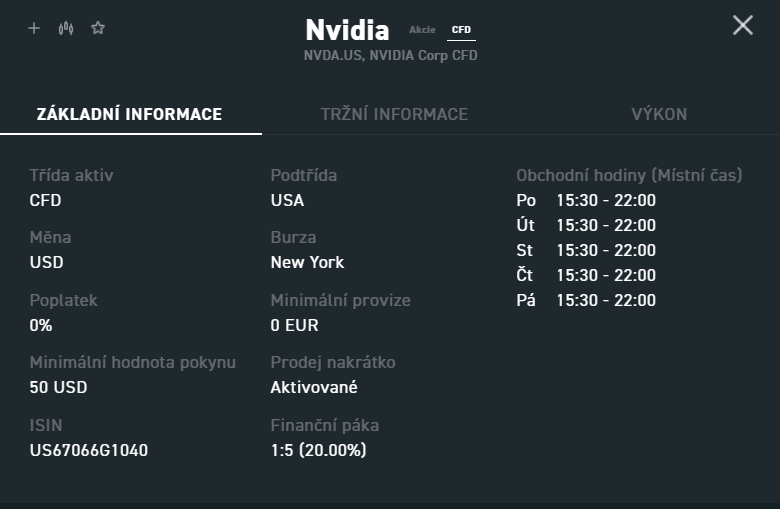Click the St trading hours row
780x509 pixels.
586,250
